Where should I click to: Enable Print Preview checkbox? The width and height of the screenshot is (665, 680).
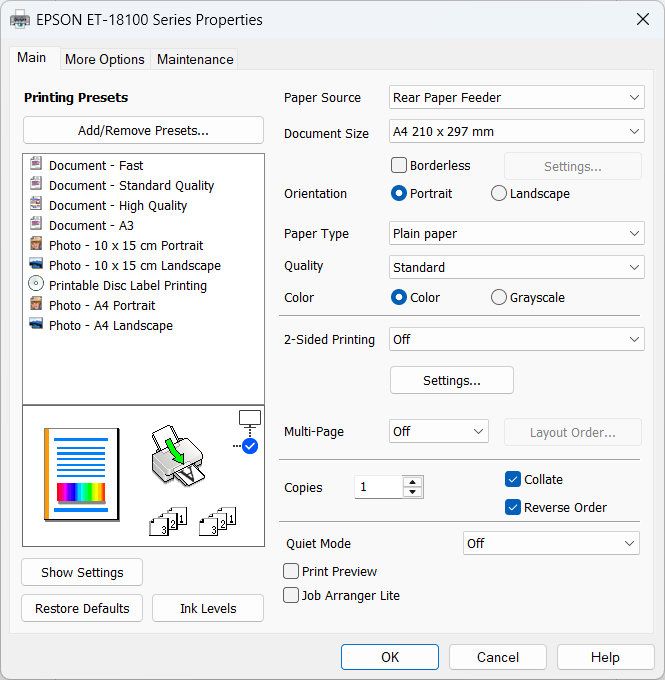(x=291, y=571)
